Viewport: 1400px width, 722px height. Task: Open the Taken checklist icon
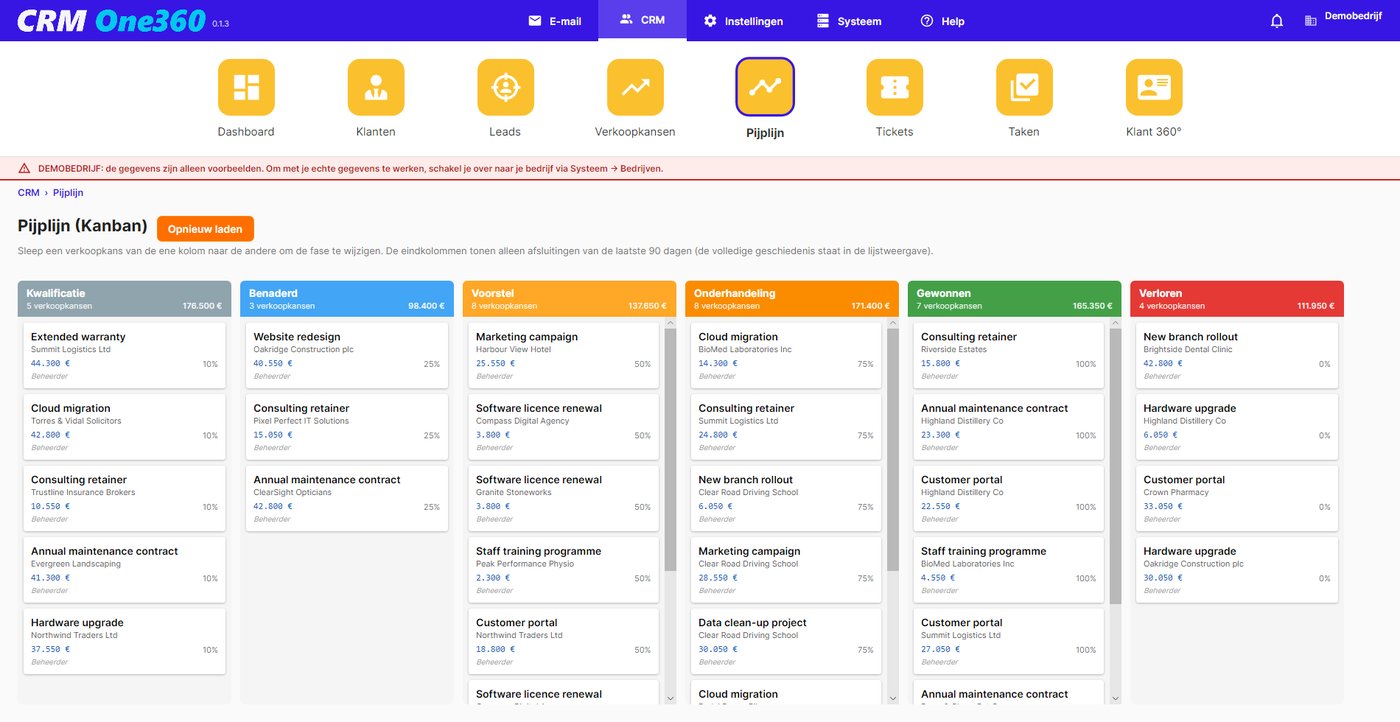pos(1024,87)
